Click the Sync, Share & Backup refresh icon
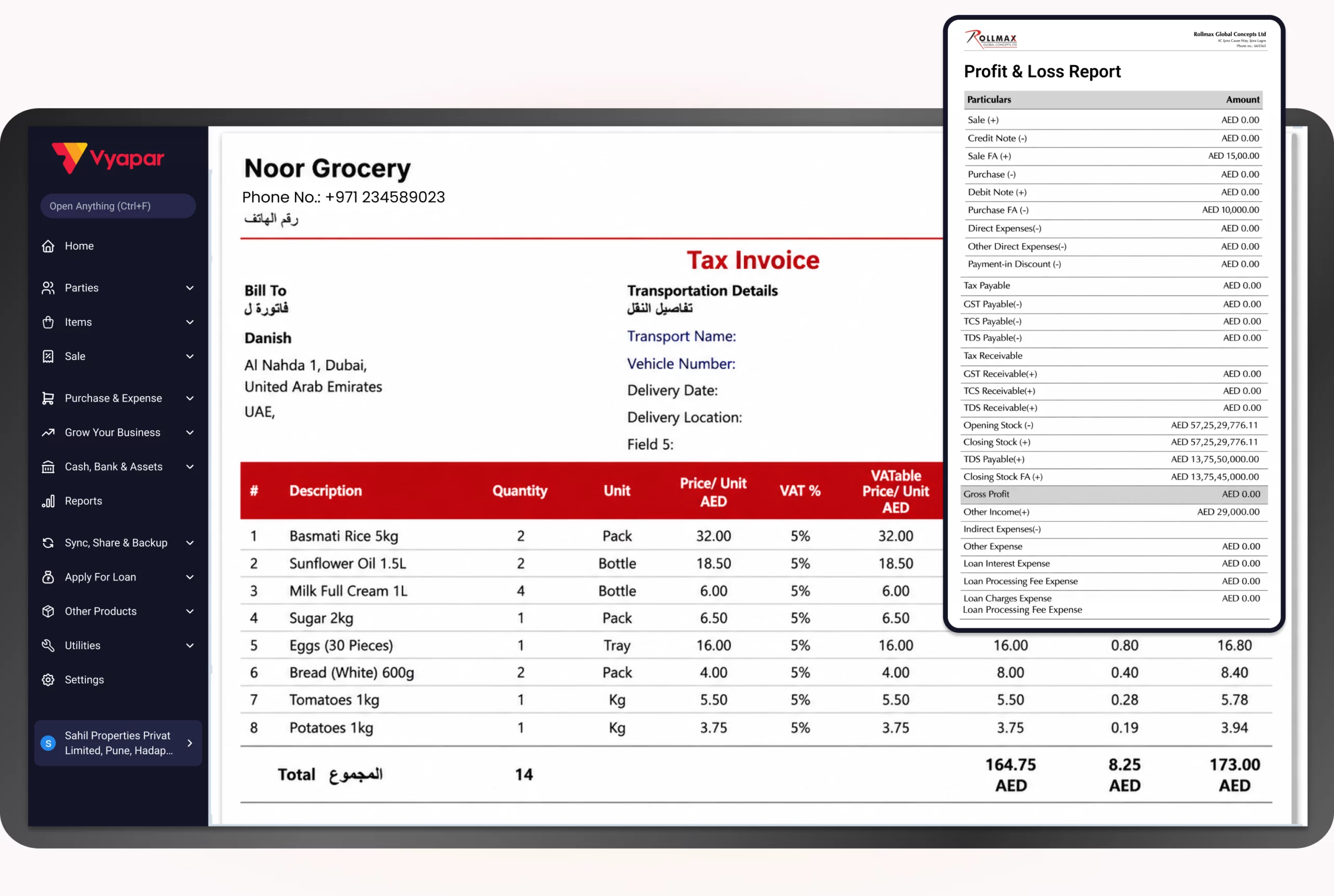The width and height of the screenshot is (1334, 896). pyautogui.click(x=48, y=543)
